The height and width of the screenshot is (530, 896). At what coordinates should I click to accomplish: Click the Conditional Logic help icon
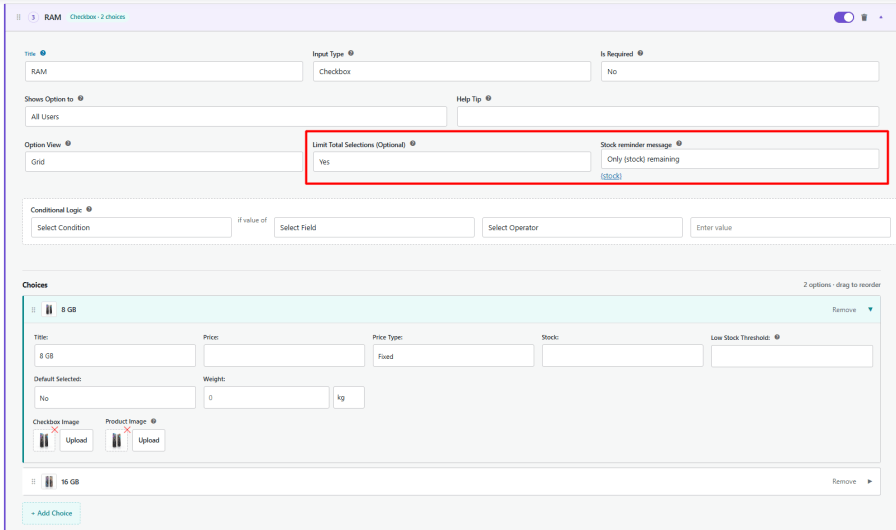[89, 209]
